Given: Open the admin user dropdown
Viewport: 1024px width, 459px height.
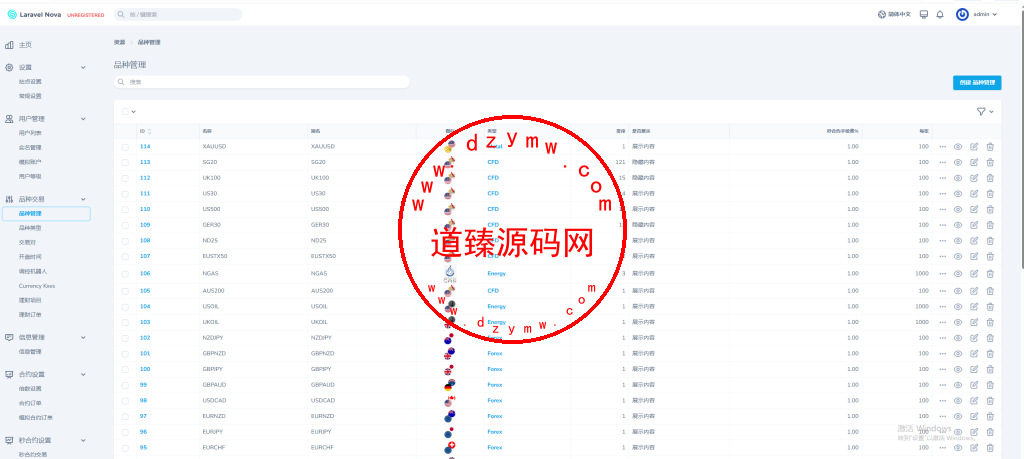Looking at the screenshot, I should point(977,14).
